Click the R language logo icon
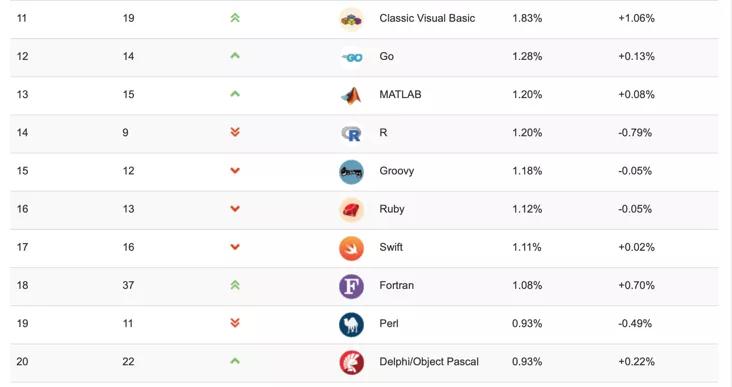Image resolution: width=732 pixels, height=387 pixels. tap(351, 134)
